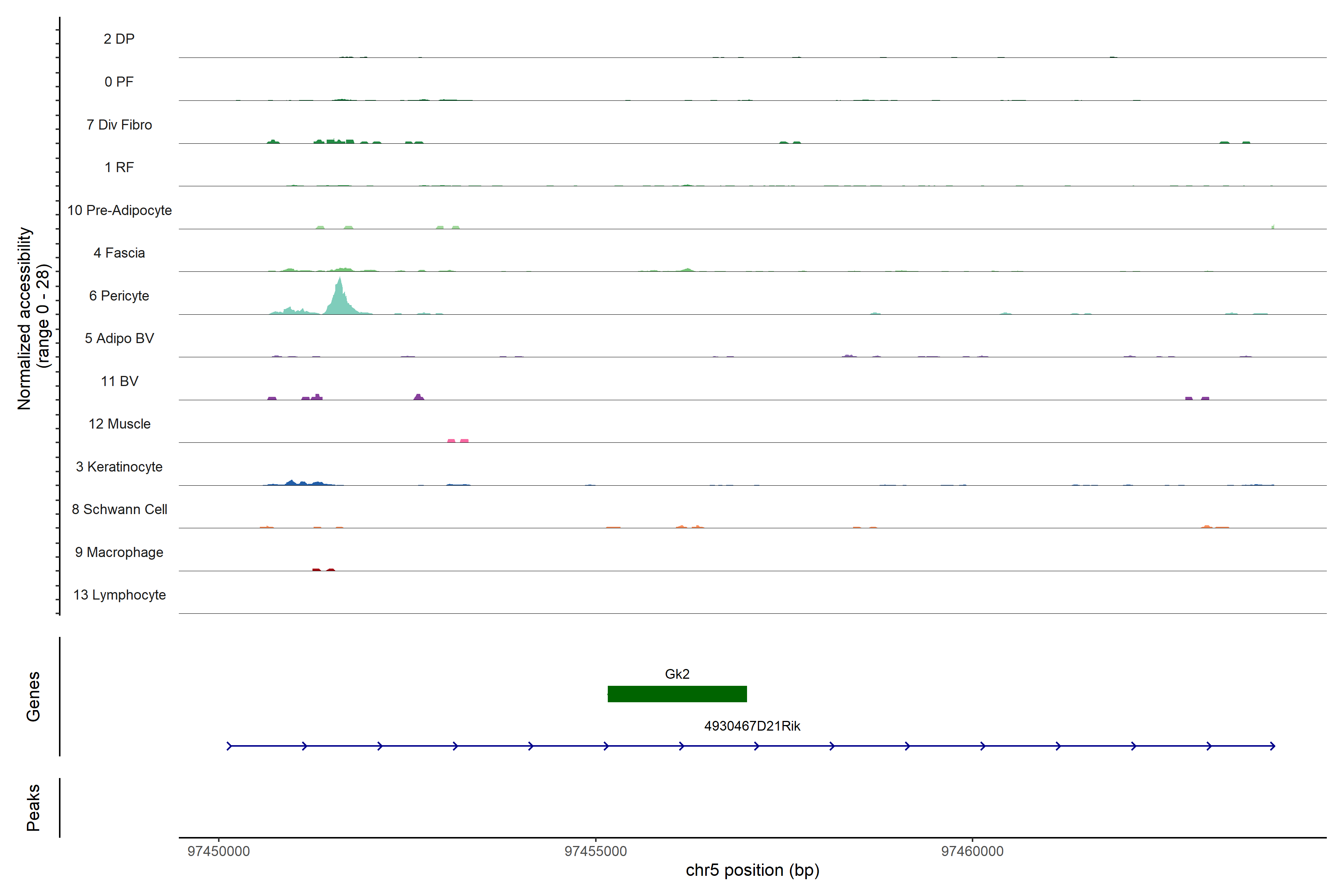Click the 97460000 axis tick label

click(x=972, y=852)
